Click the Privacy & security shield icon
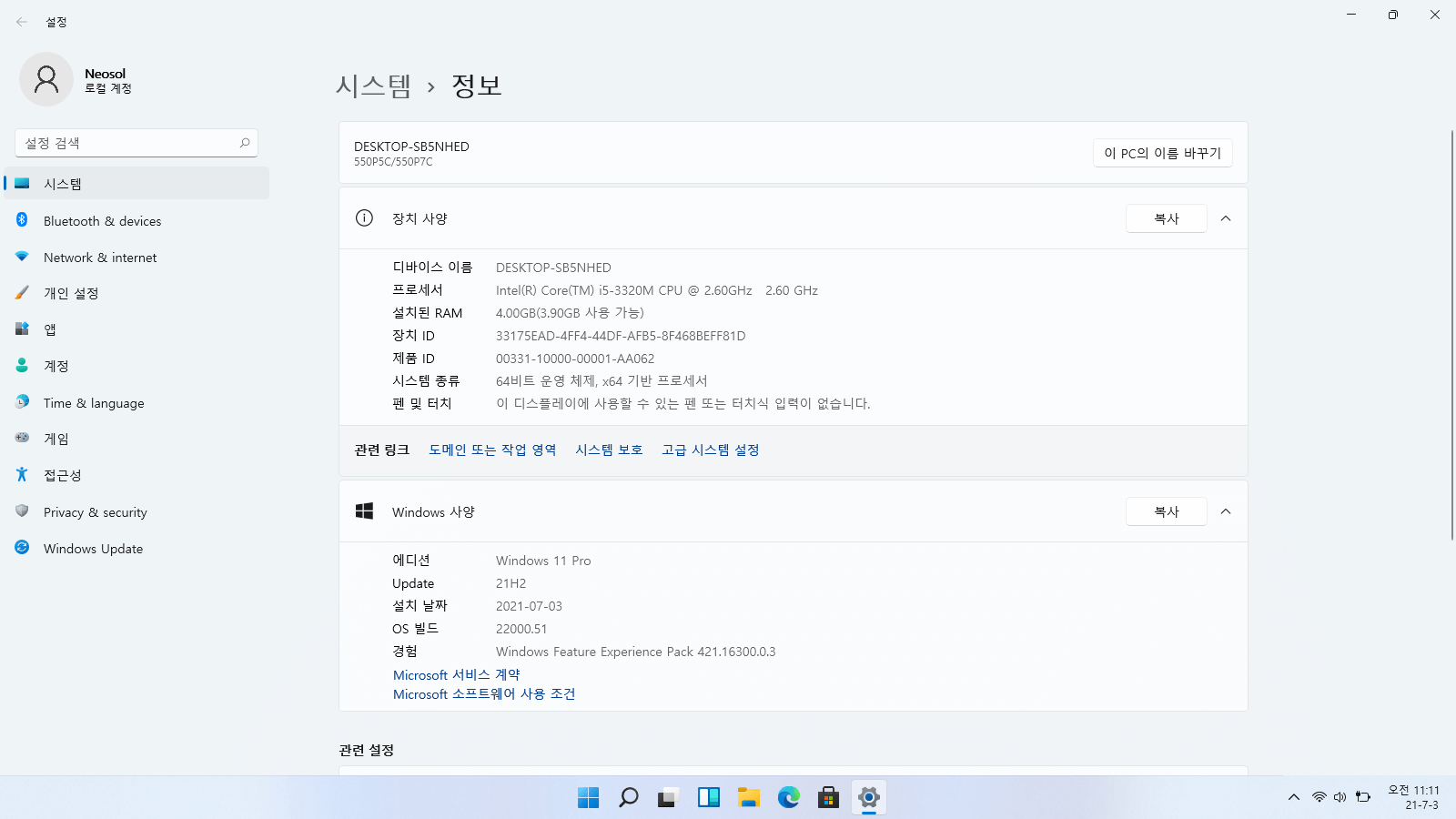This screenshot has width=1456, height=819. point(22,511)
